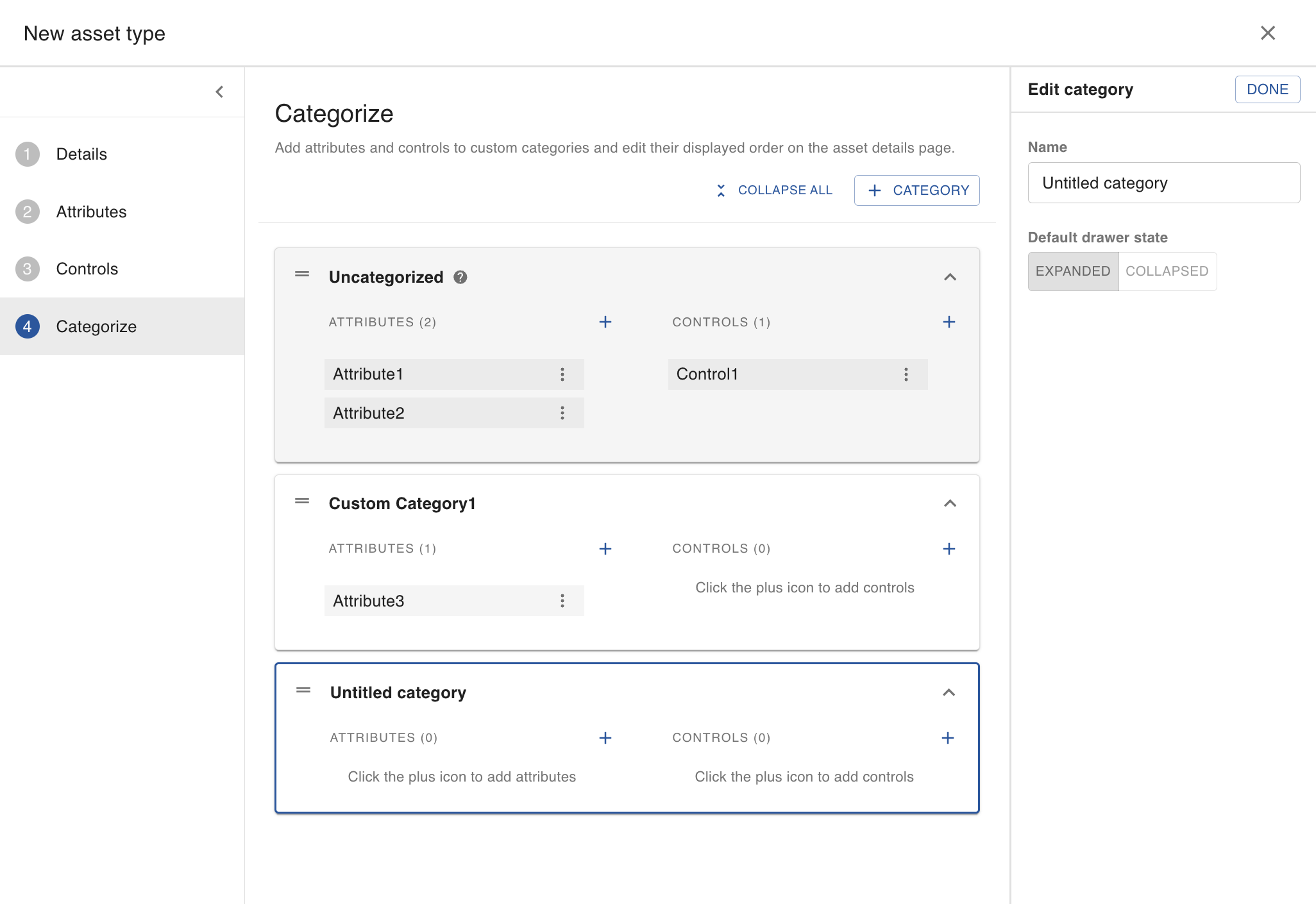Viewport: 1316px width, 904px height.
Task: Click help icon next to Uncategorized
Action: point(460,277)
